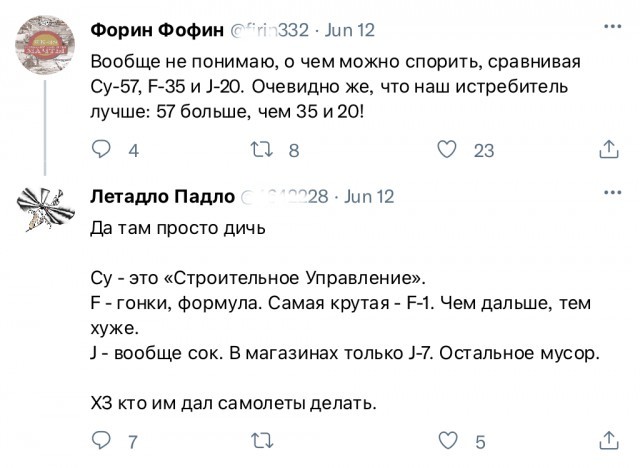The image size is (640, 468).
Task: Like the reply with 5 likes
Action: pos(449,441)
